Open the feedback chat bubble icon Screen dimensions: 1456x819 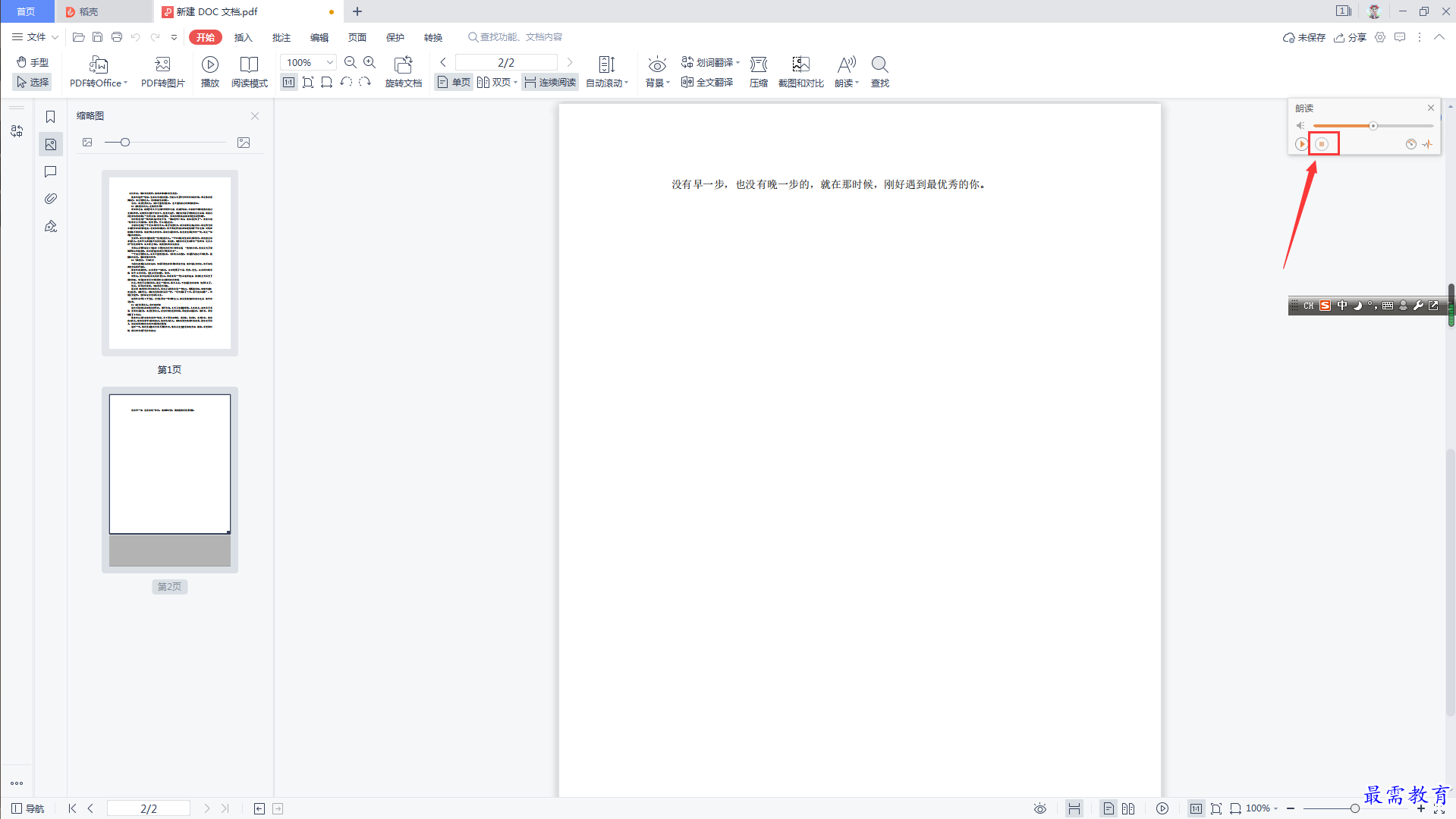coord(1400,37)
